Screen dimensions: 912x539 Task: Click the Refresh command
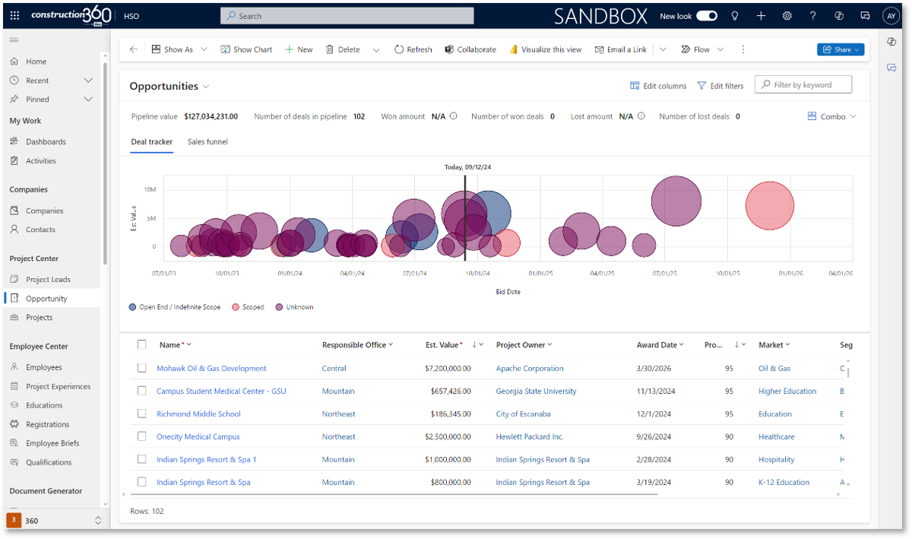[x=413, y=49]
